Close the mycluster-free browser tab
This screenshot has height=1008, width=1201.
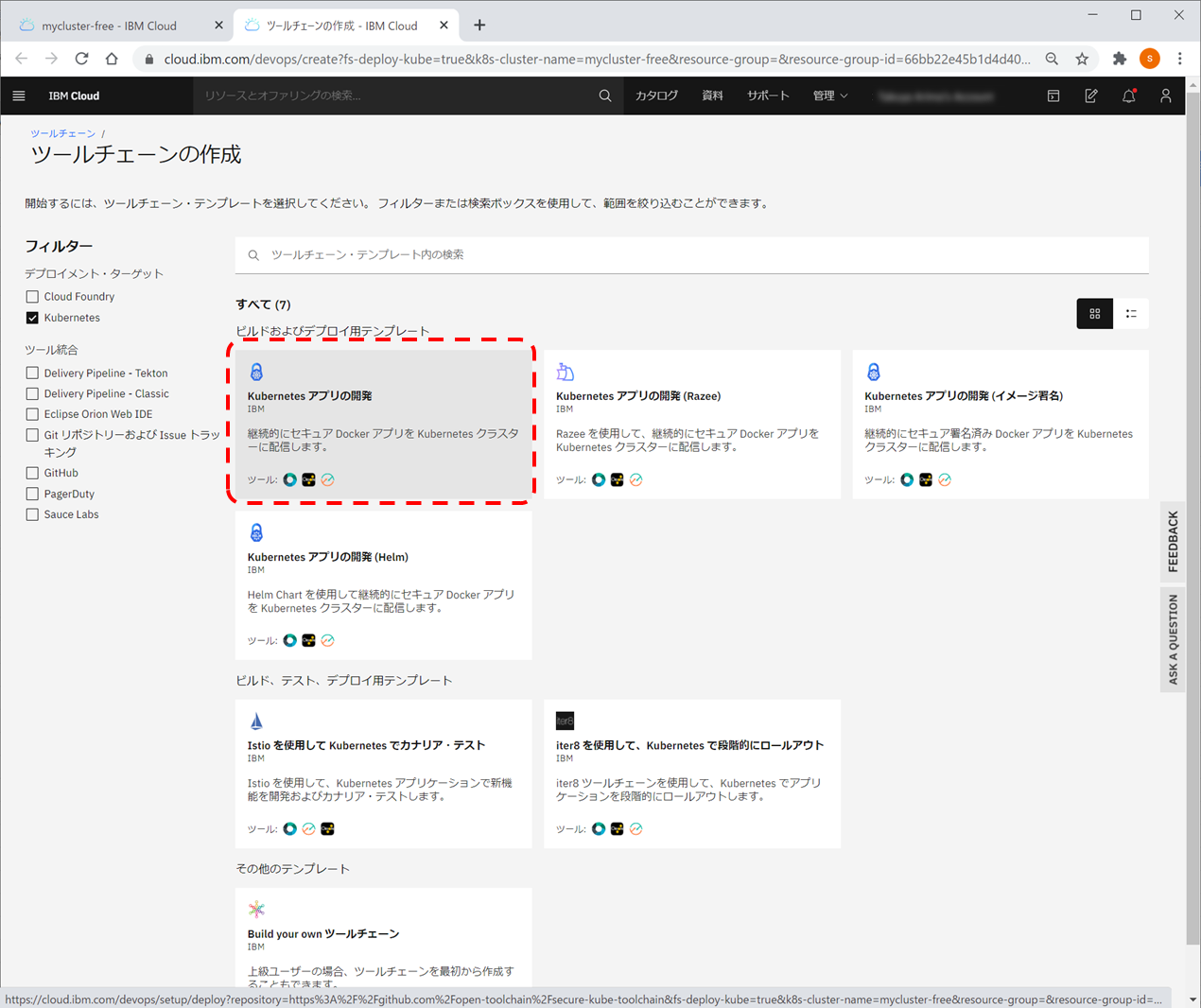click(218, 26)
